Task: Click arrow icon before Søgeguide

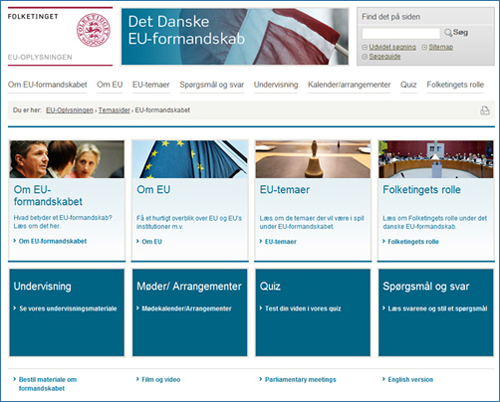Action: click(x=365, y=57)
